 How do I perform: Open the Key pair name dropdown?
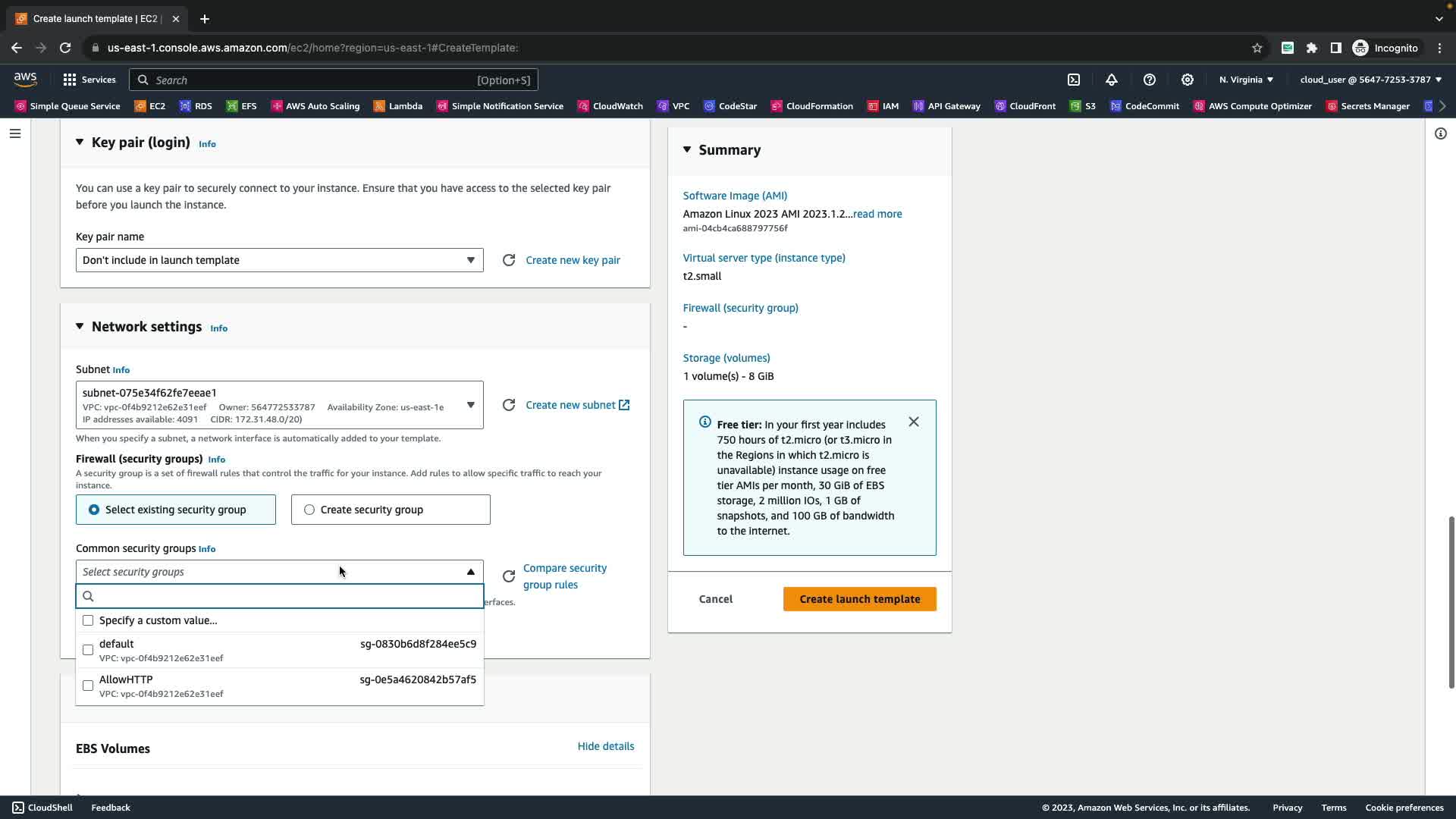(279, 260)
